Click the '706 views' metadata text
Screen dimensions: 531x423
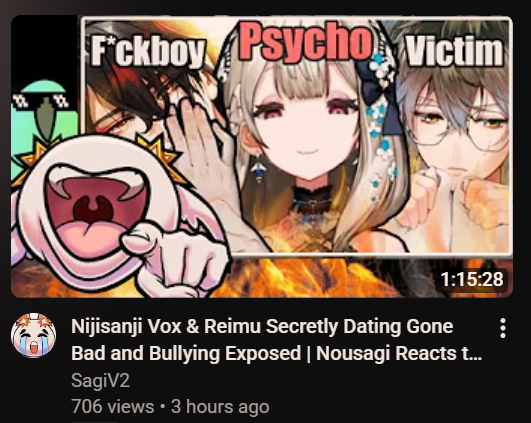click(x=112, y=406)
